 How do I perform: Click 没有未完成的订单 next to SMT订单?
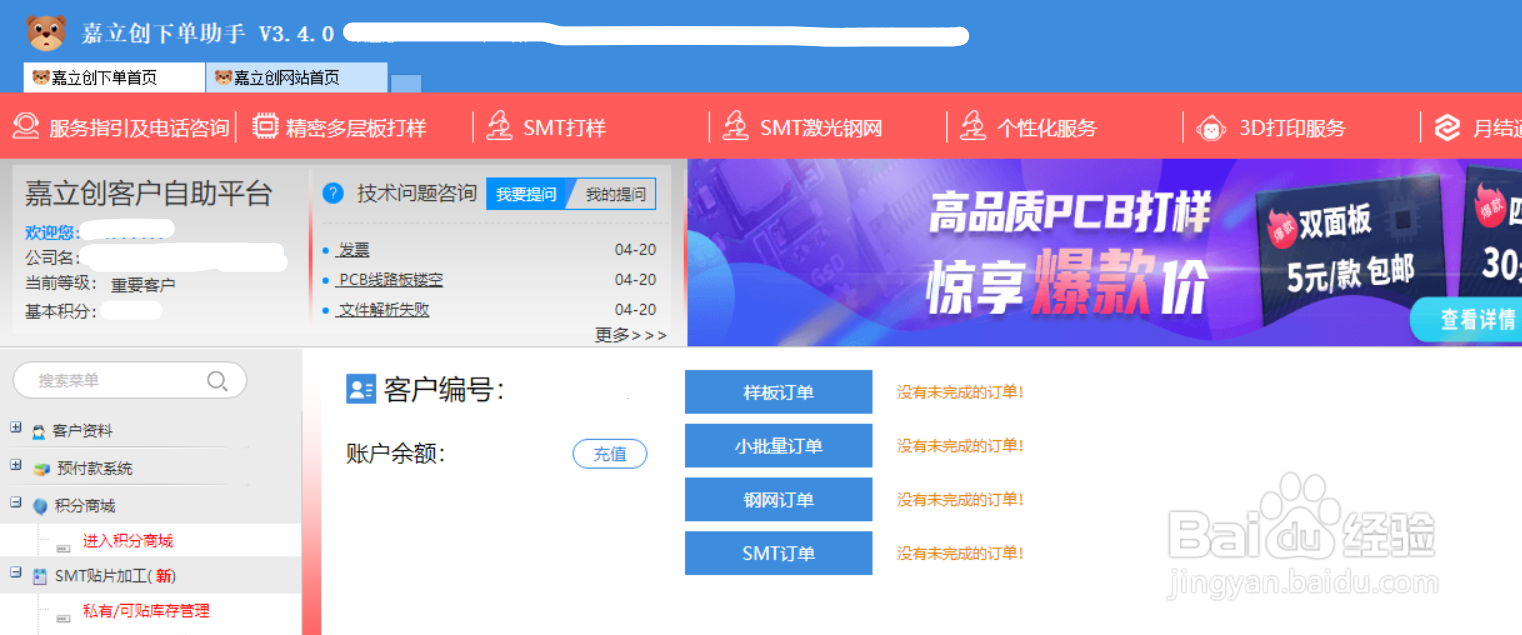pyautogui.click(x=960, y=553)
